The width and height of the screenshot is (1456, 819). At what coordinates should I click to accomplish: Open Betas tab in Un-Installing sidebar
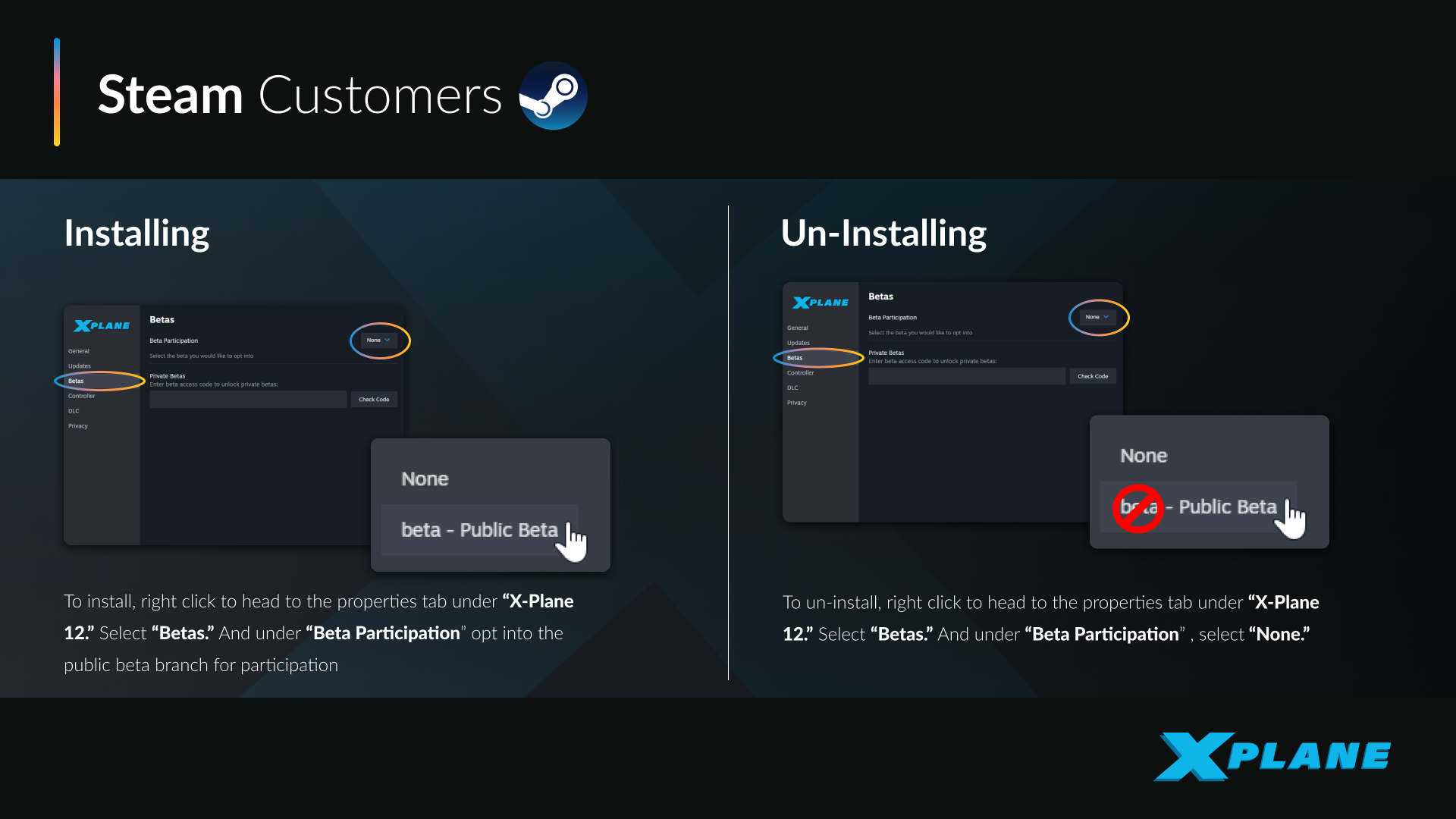[x=795, y=358]
